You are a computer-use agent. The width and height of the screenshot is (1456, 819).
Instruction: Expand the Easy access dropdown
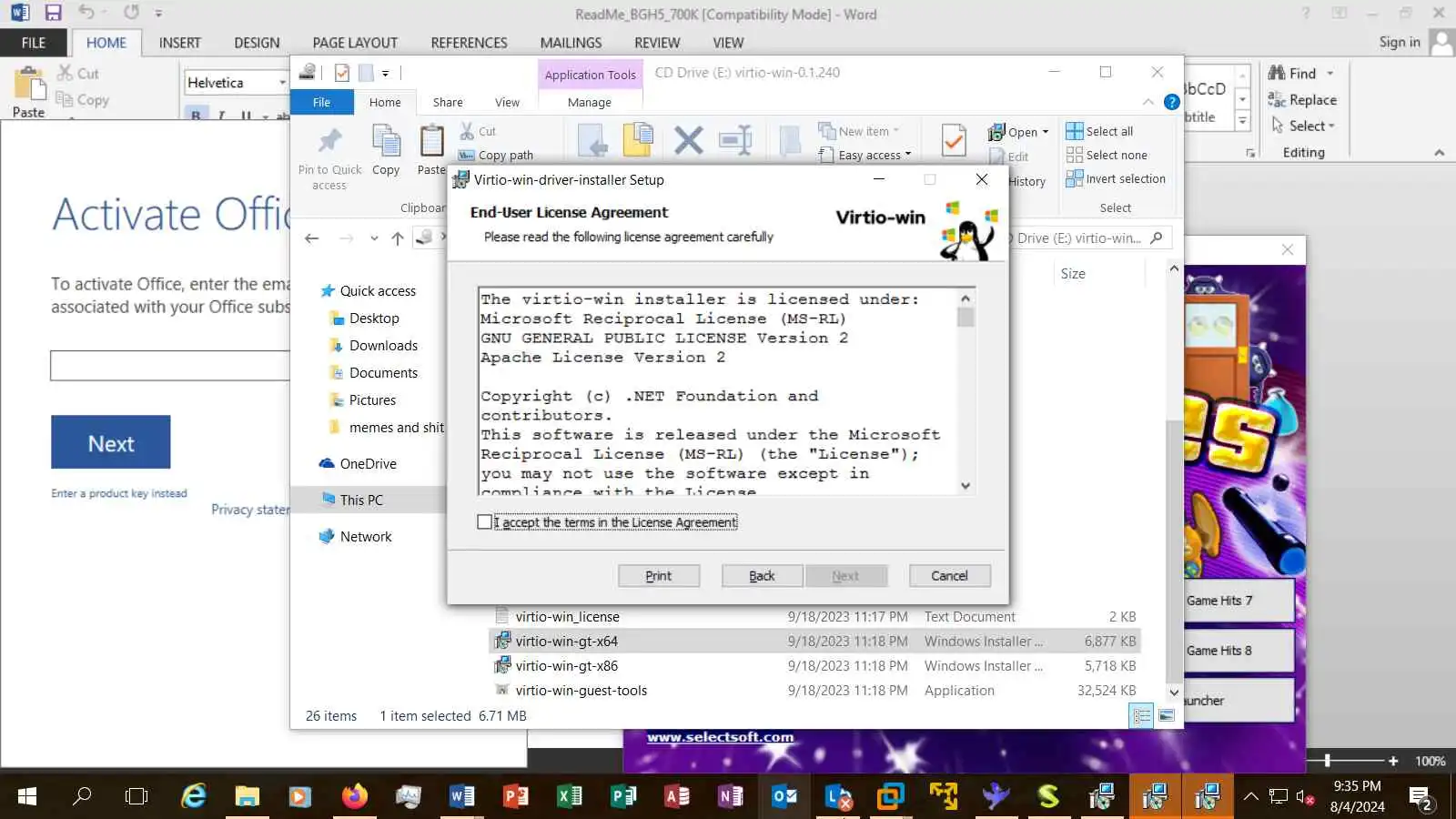point(864,155)
